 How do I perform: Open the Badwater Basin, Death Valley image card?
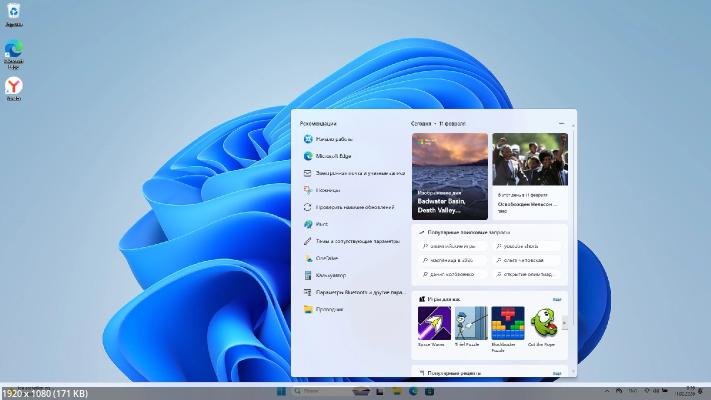pos(449,176)
